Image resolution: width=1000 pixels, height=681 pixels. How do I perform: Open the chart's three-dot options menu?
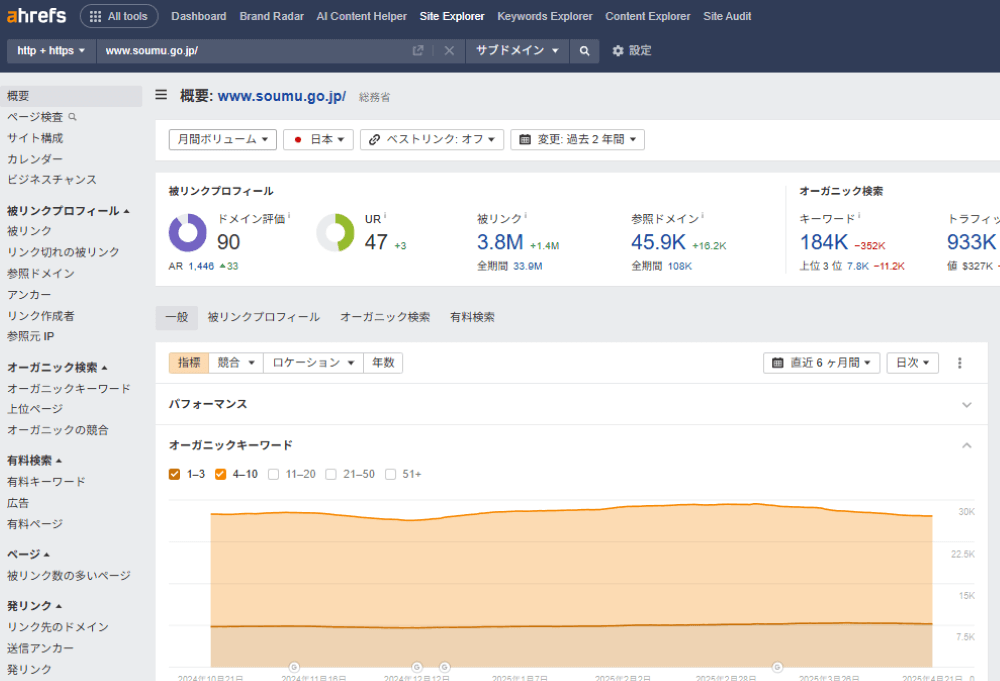point(959,363)
